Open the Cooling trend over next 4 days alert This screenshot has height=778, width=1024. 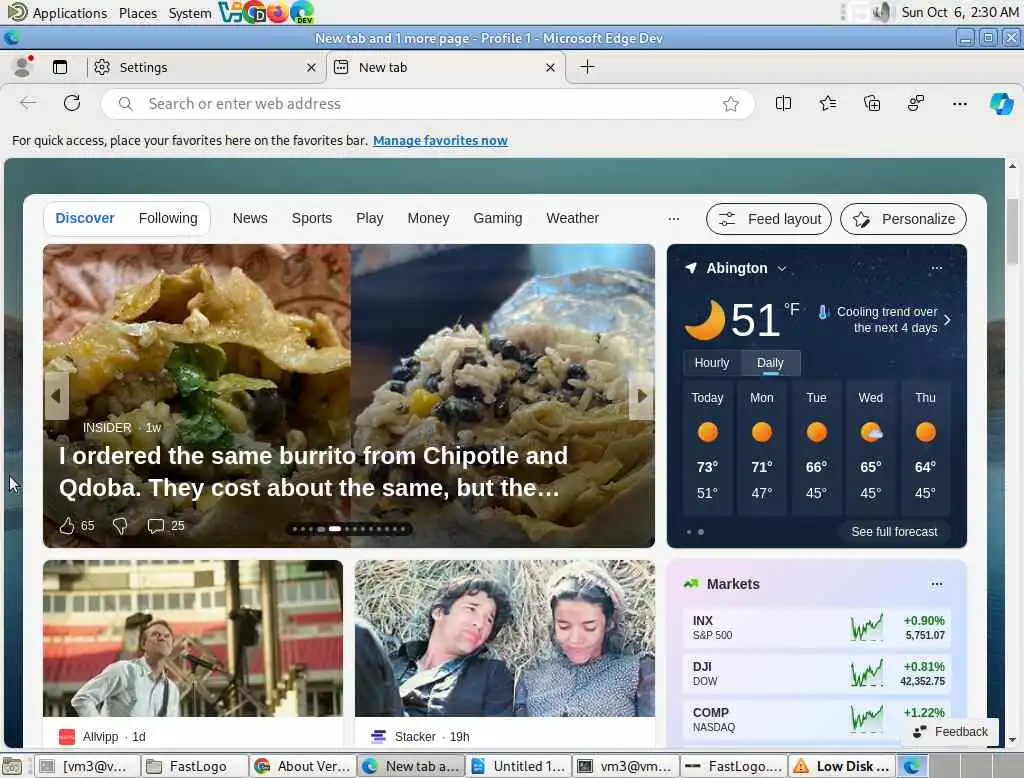pos(886,320)
